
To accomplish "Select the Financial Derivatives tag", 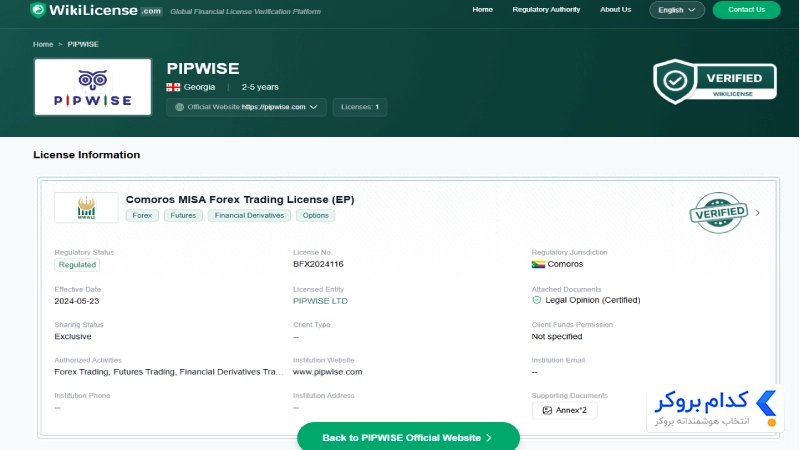I will tap(249, 216).
